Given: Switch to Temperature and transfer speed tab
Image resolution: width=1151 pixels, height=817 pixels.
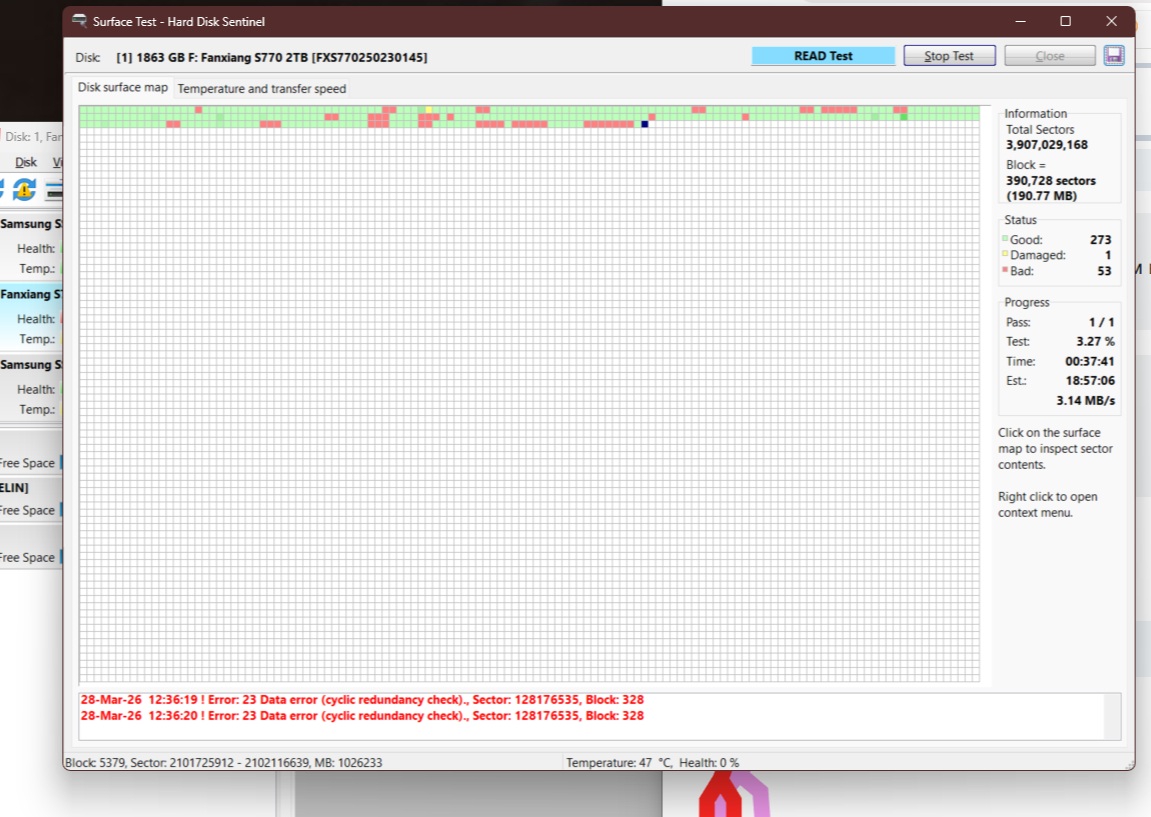Looking at the screenshot, I should tap(261, 88).
